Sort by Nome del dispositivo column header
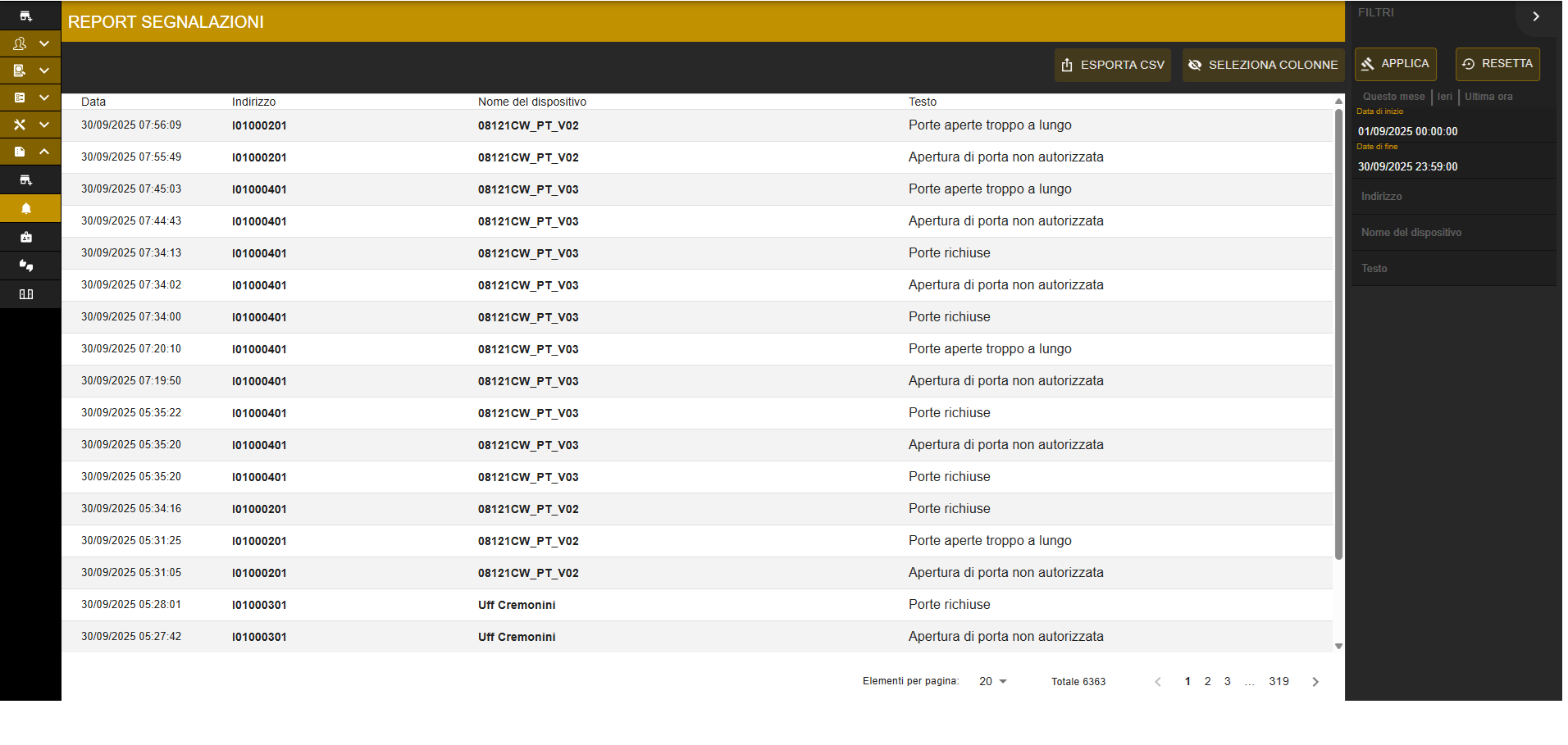 (x=532, y=102)
